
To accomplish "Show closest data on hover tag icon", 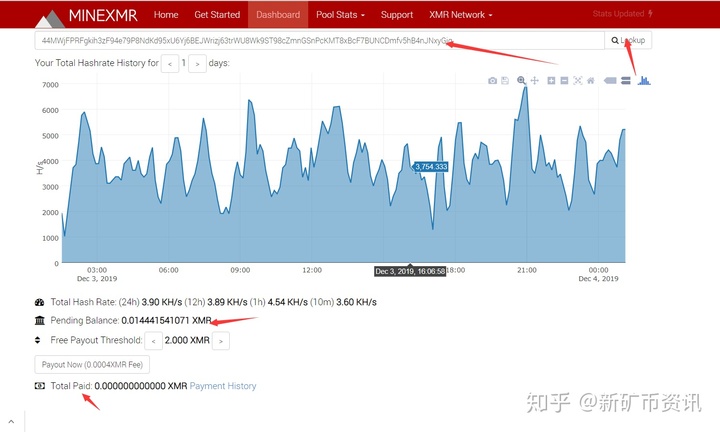I will pos(610,81).
